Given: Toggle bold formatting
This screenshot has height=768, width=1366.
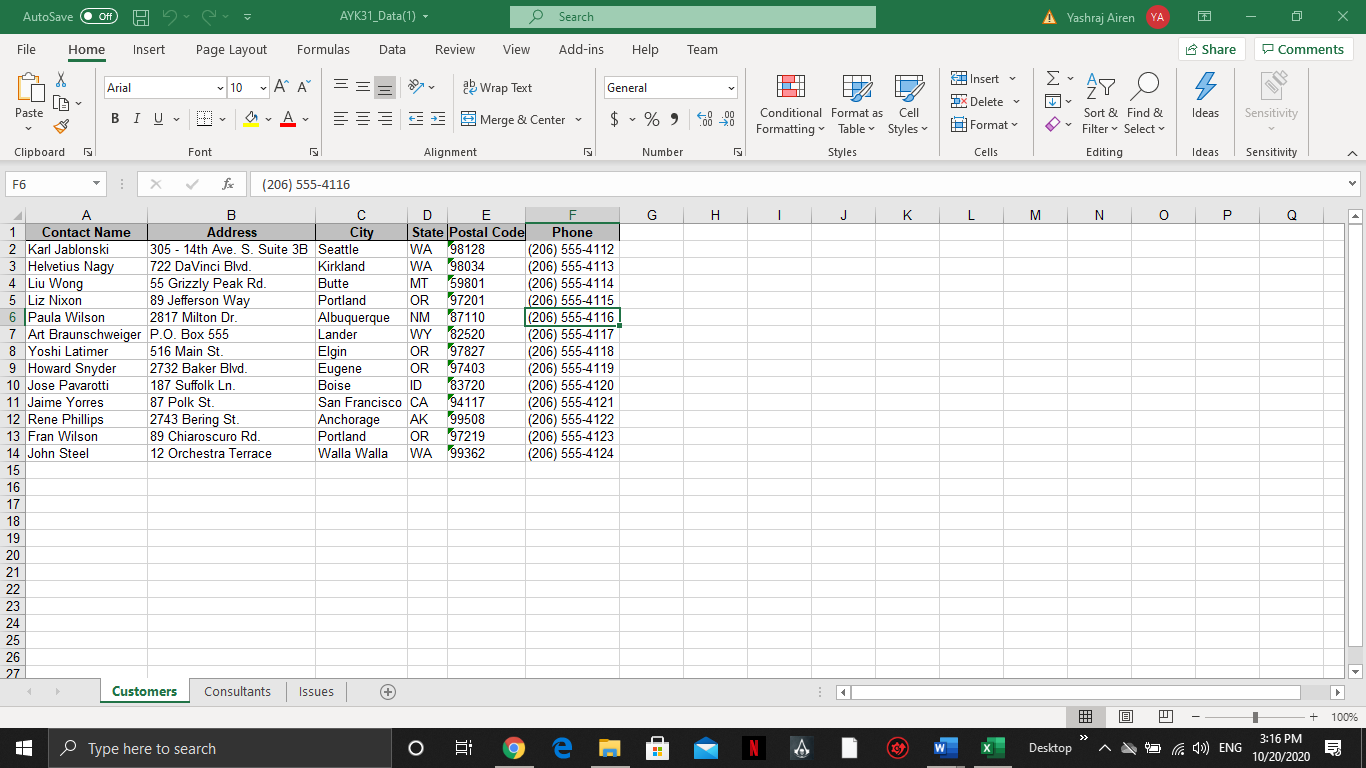Looking at the screenshot, I should coord(114,119).
